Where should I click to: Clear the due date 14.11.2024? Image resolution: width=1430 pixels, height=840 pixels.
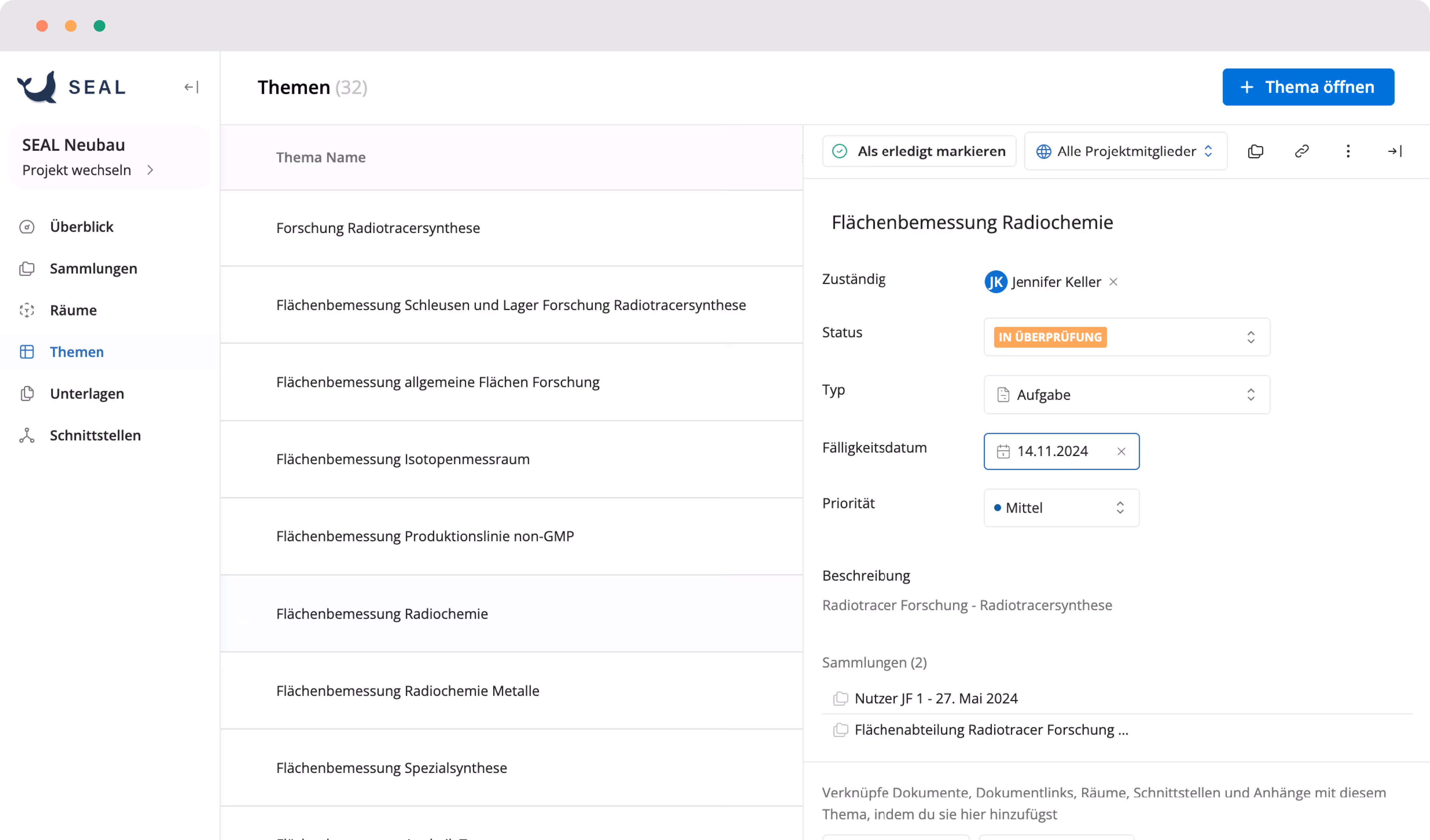click(x=1121, y=451)
